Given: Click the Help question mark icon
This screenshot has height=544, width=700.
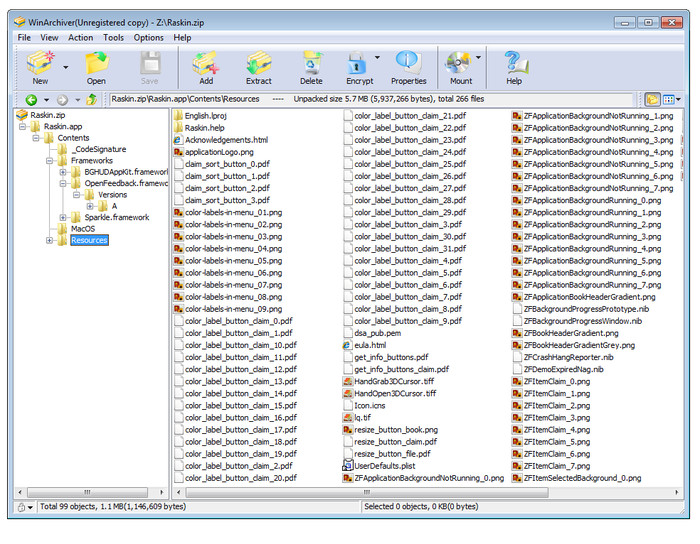Looking at the screenshot, I should 516,62.
